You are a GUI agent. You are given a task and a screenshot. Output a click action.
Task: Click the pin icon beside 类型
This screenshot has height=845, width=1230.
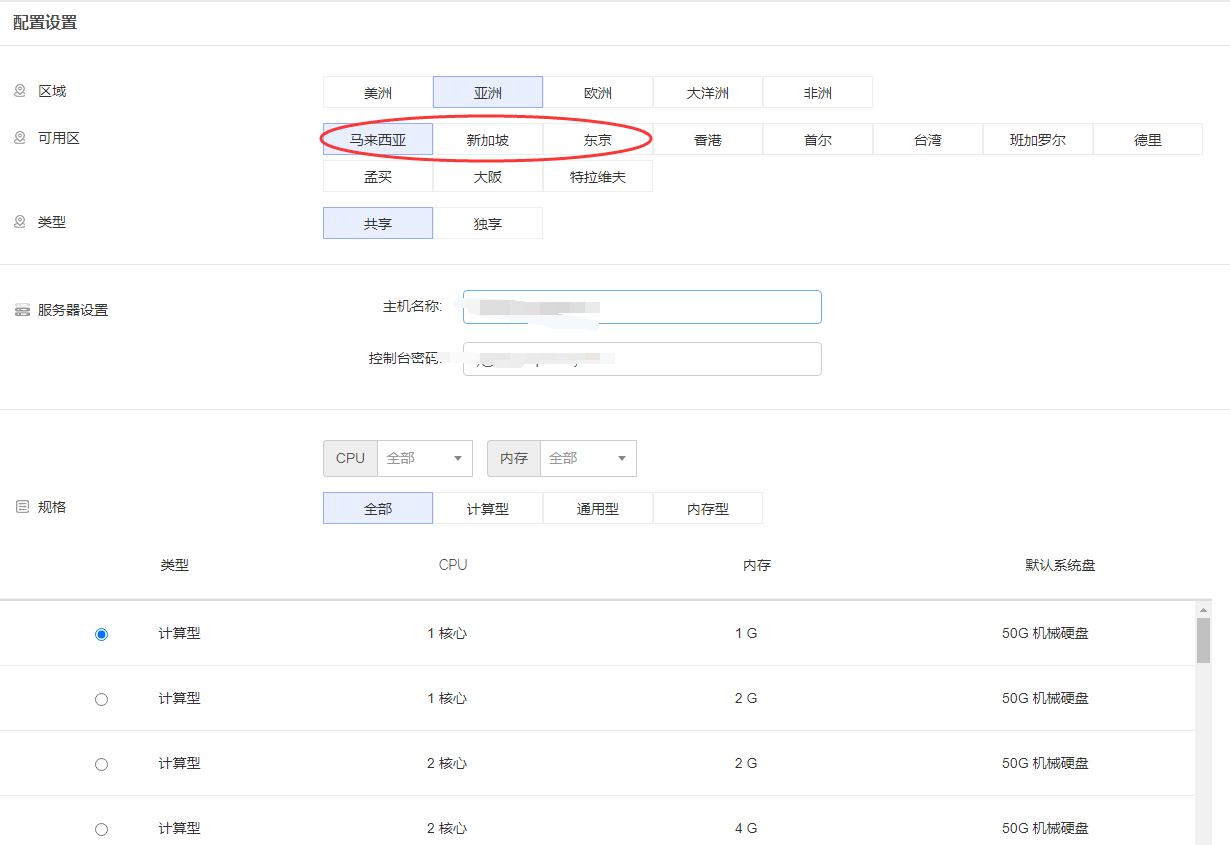20,222
